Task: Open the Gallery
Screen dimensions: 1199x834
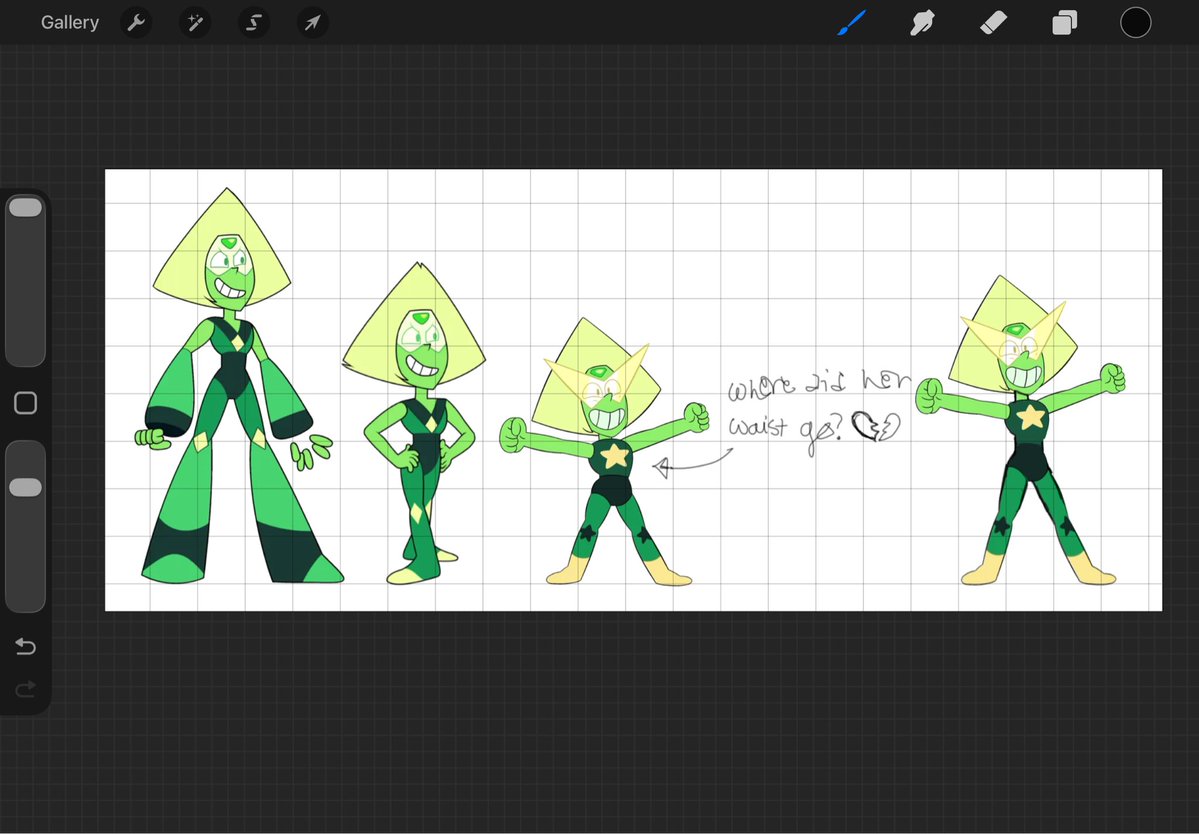Action: point(70,23)
